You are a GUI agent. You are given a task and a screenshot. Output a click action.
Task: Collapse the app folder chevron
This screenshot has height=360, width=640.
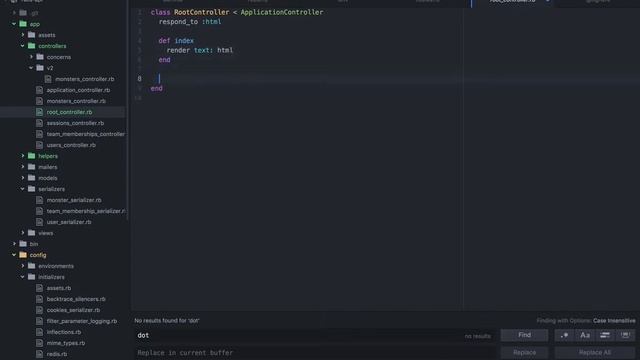[14, 24]
